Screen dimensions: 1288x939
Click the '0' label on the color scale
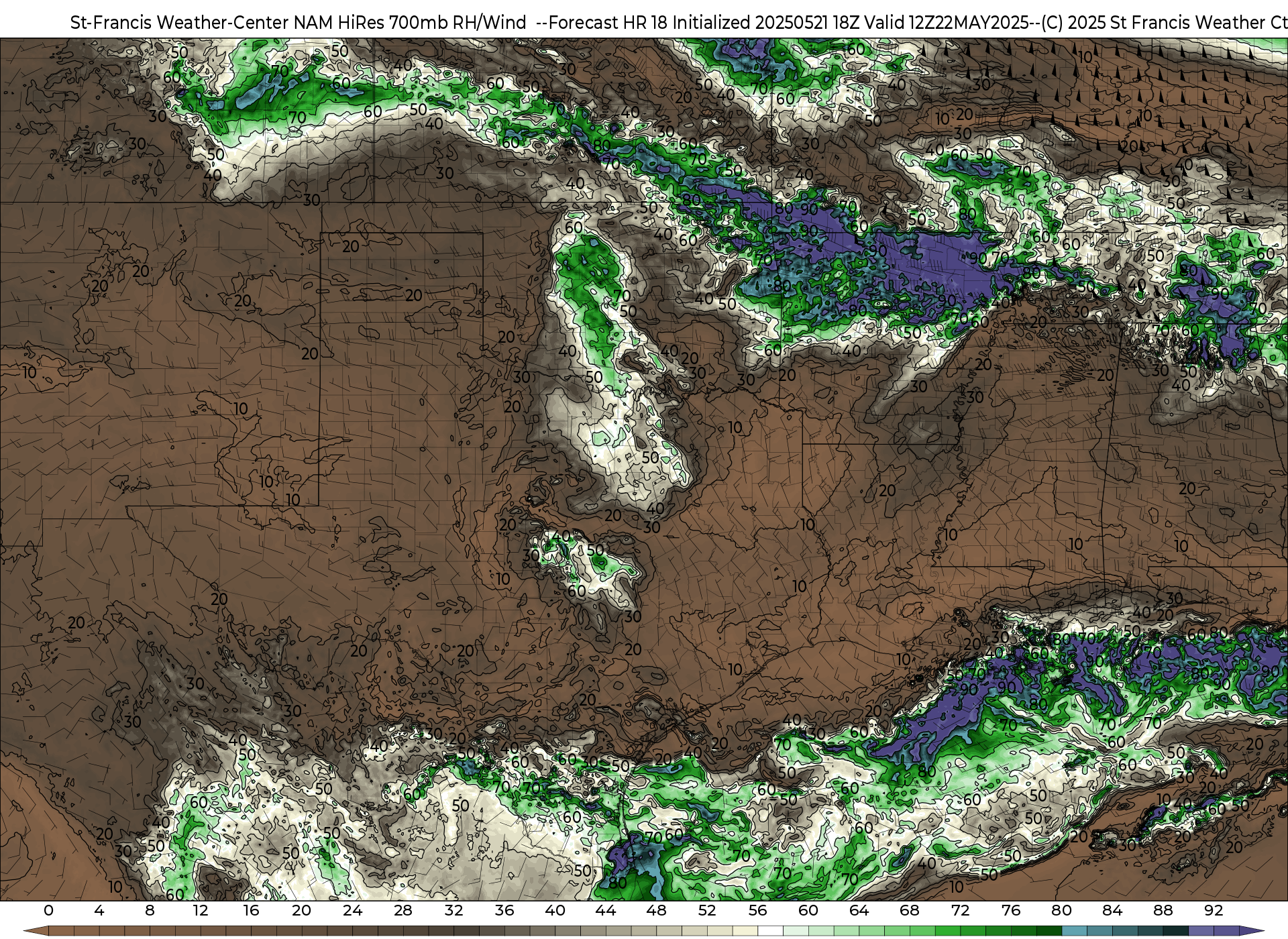[x=48, y=910]
